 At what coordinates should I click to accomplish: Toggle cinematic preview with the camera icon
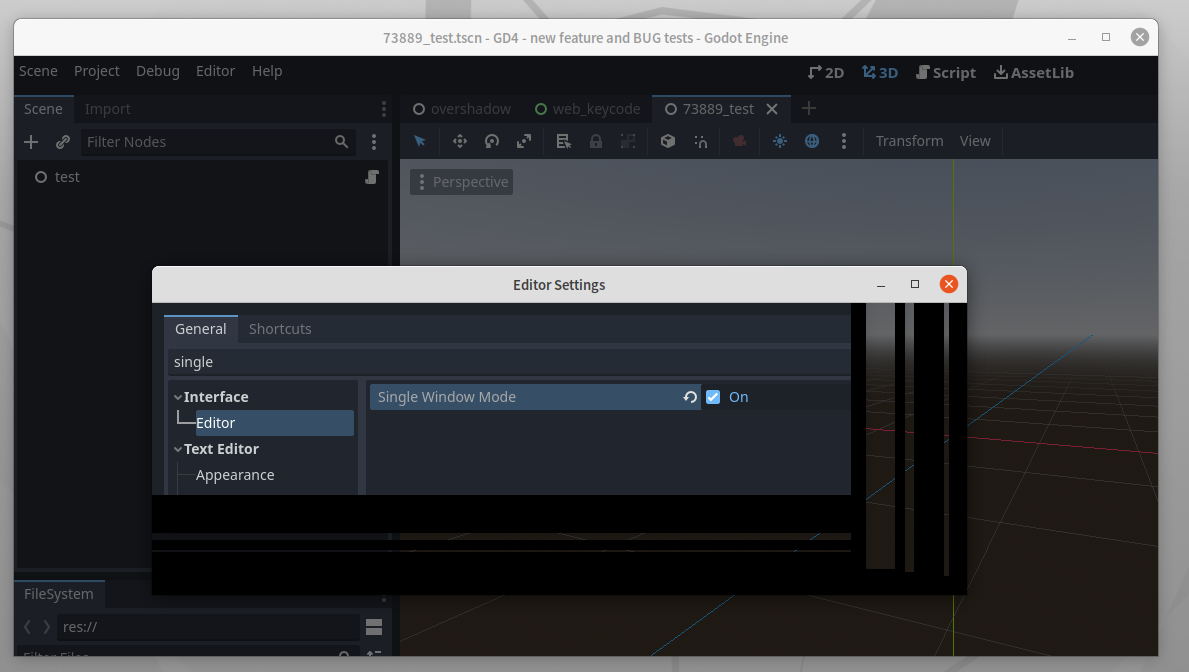741,141
